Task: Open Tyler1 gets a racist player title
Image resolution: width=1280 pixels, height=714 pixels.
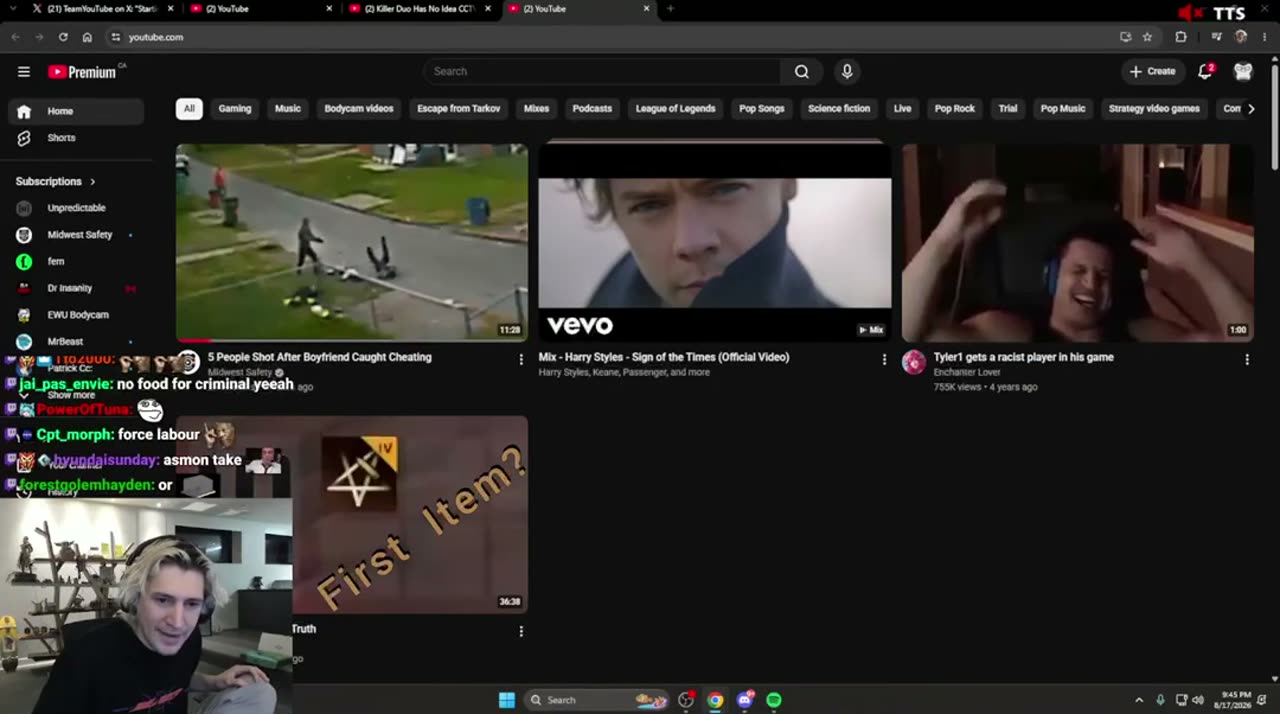Action: (x=1023, y=357)
